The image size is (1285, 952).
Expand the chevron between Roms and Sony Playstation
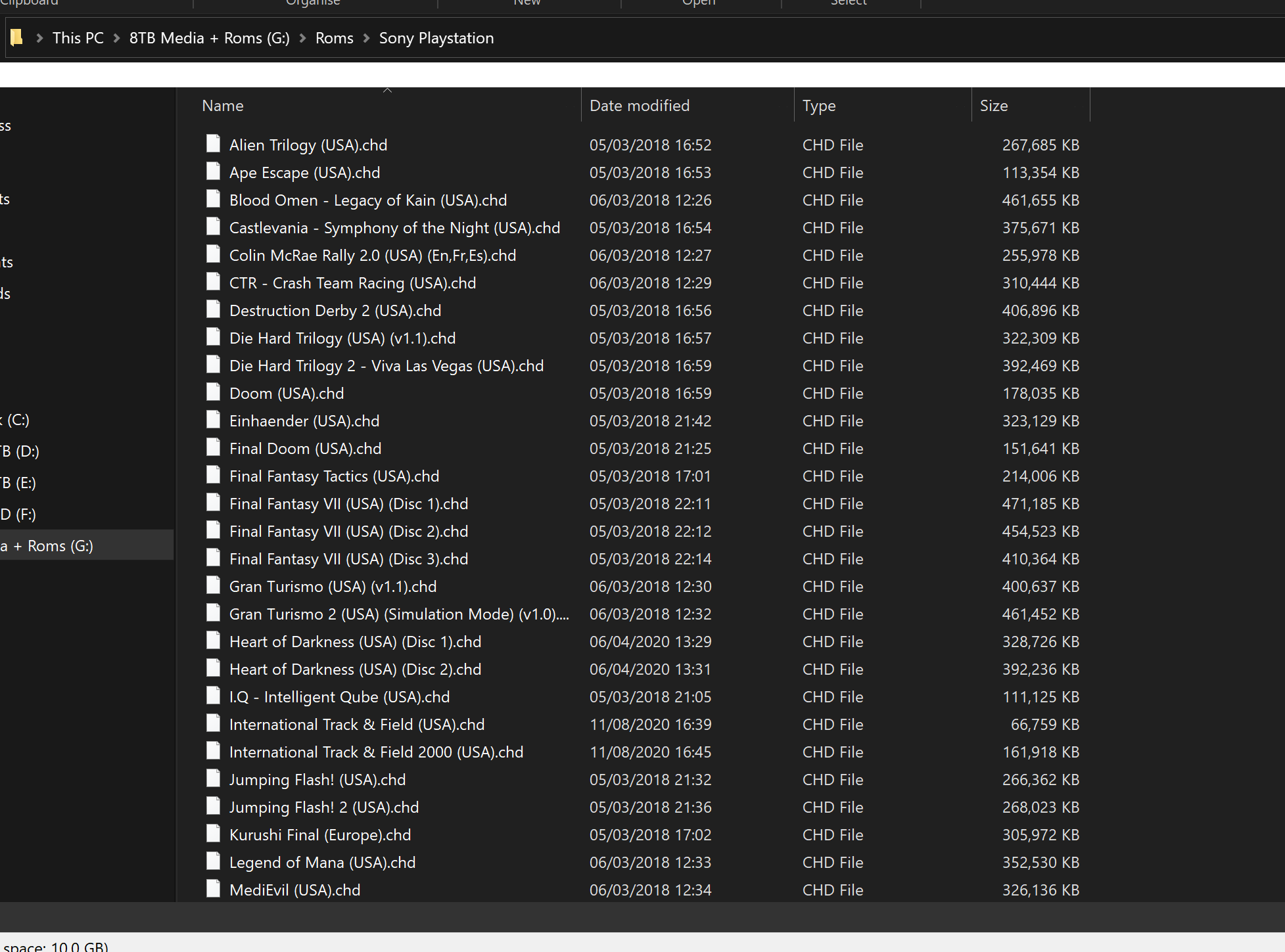pyautogui.click(x=367, y=38)
